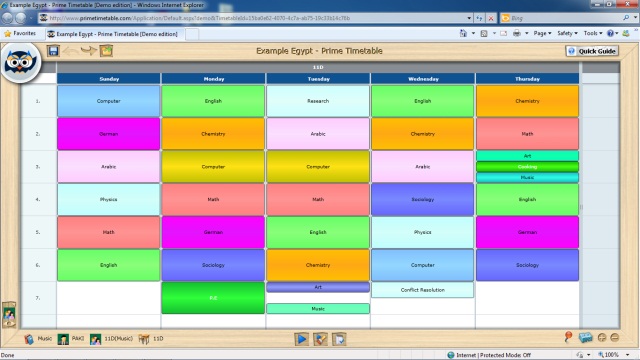The width and height of the screenshot is (640, 360).
Task: Expand the Home button dropdown arrow
Action: [x=473, y=33]
